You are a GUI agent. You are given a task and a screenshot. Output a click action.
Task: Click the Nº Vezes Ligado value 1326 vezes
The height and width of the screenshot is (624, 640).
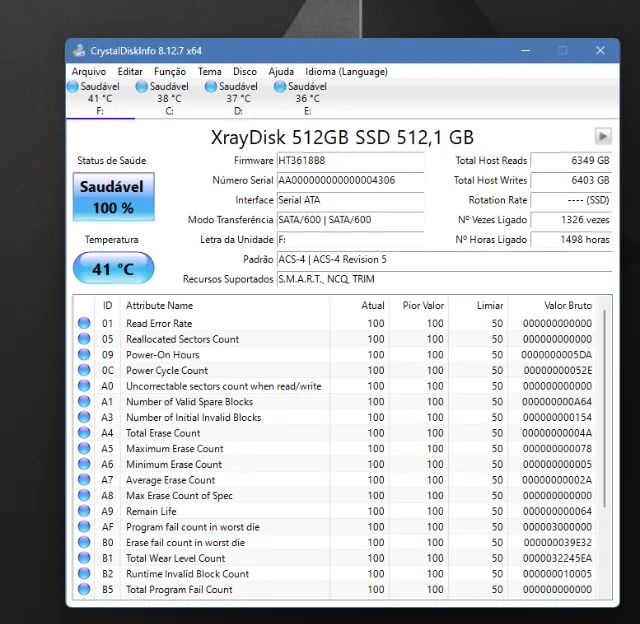point(571,220)
